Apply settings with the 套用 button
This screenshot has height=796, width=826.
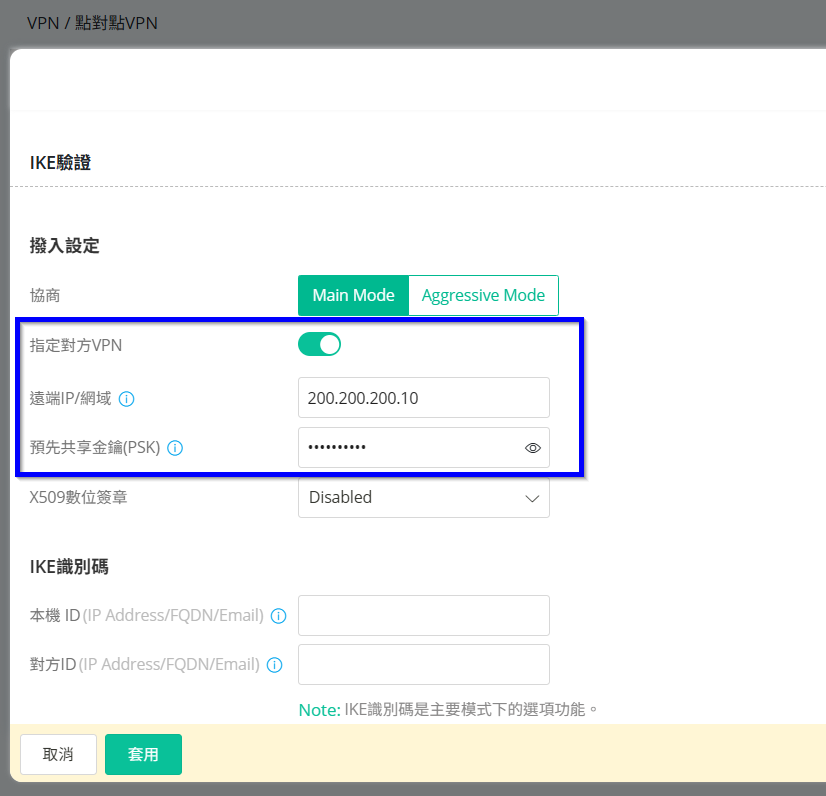[143, 755]
